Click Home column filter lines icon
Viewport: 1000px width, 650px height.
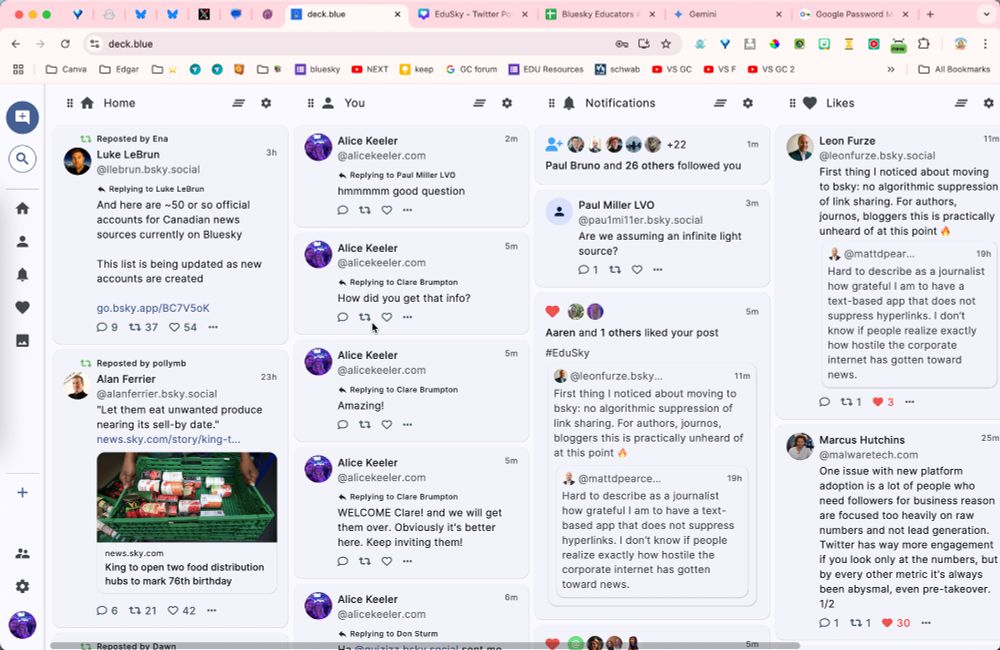click(239, 103)
